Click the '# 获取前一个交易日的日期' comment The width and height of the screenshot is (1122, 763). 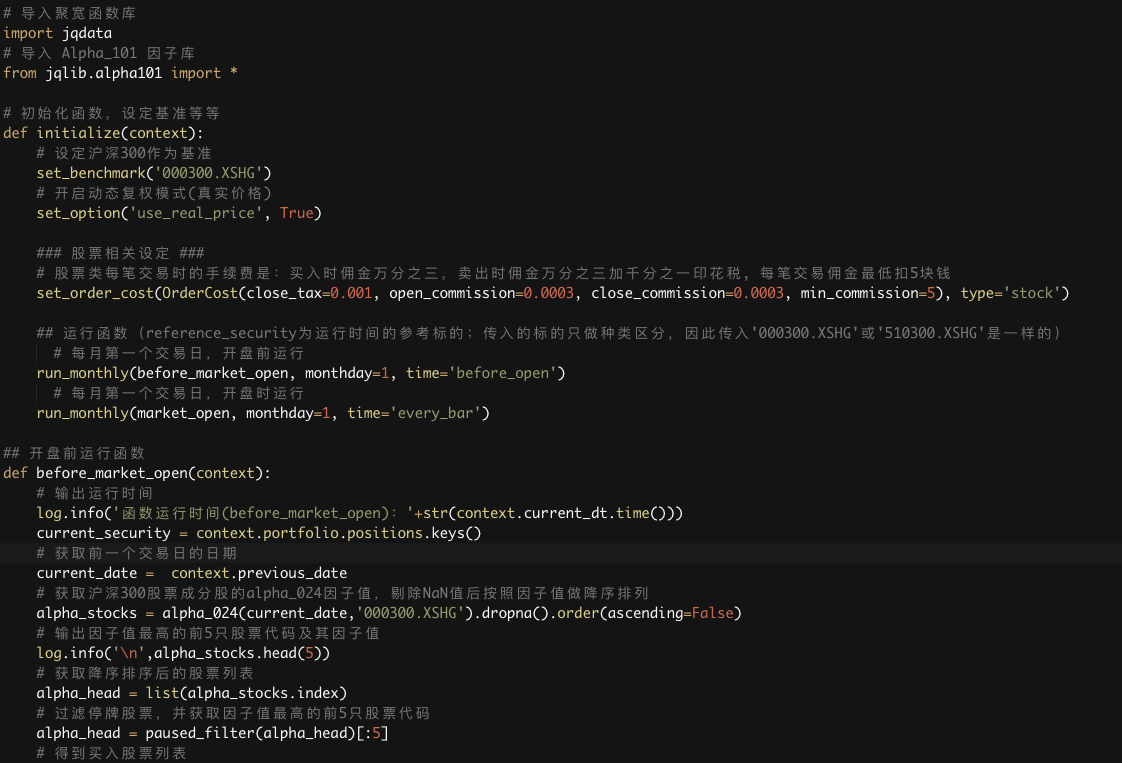pos(136,554)
